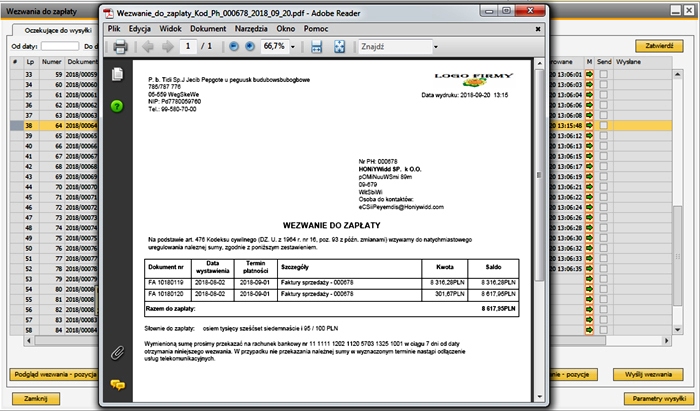
Task: Click the Znajdź search field
Action: pyautogui.click(x=396, y=46)
